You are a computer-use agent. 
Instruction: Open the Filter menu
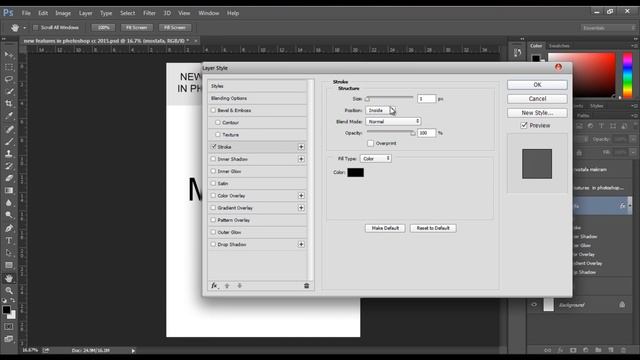[149, 13]
